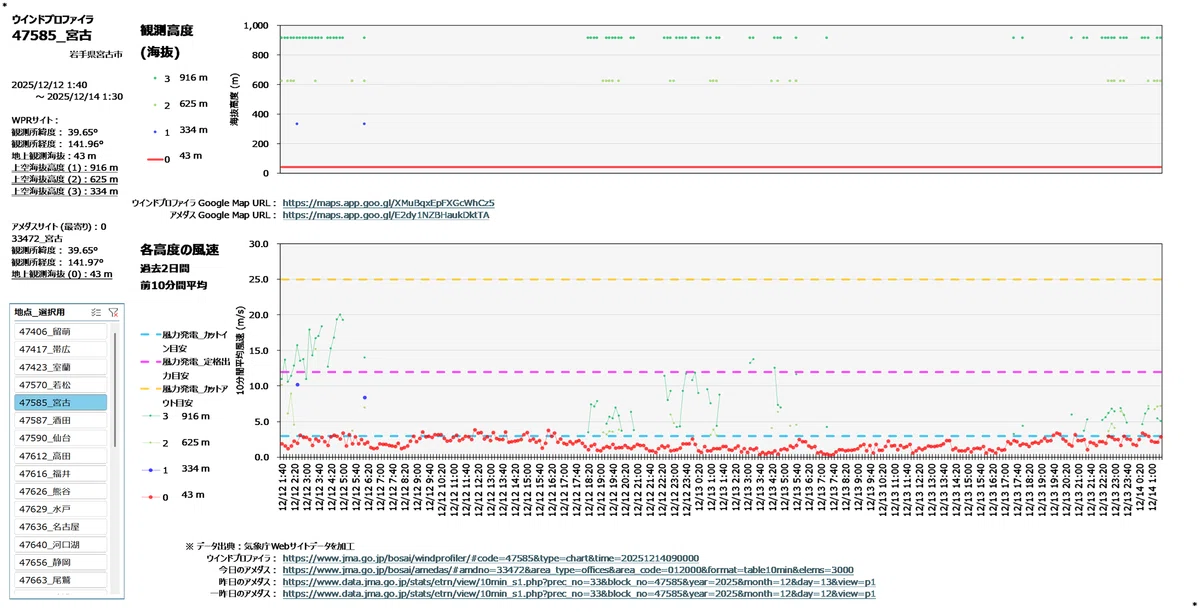Viewport: 1200px width, 612px height.
Task: Open the wind profiler Google Map URL
Action: (x=388, y=203)
